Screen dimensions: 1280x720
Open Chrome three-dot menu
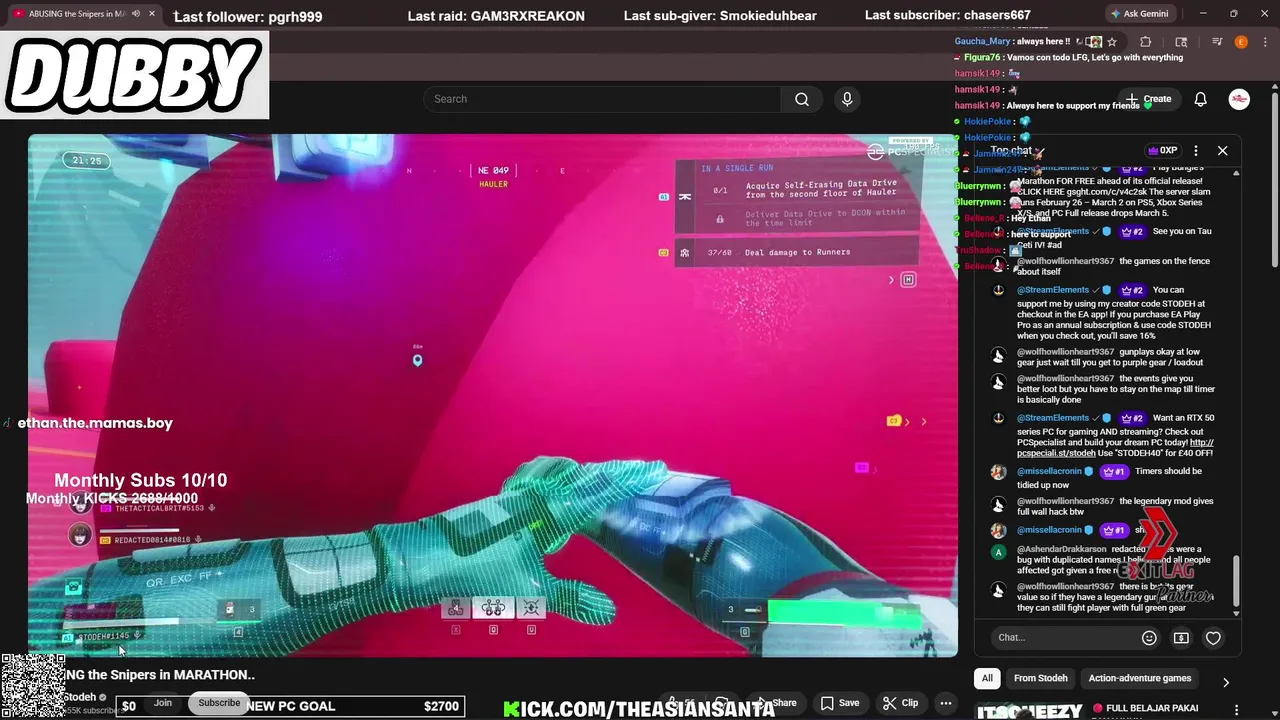[x=1264, y=42]
